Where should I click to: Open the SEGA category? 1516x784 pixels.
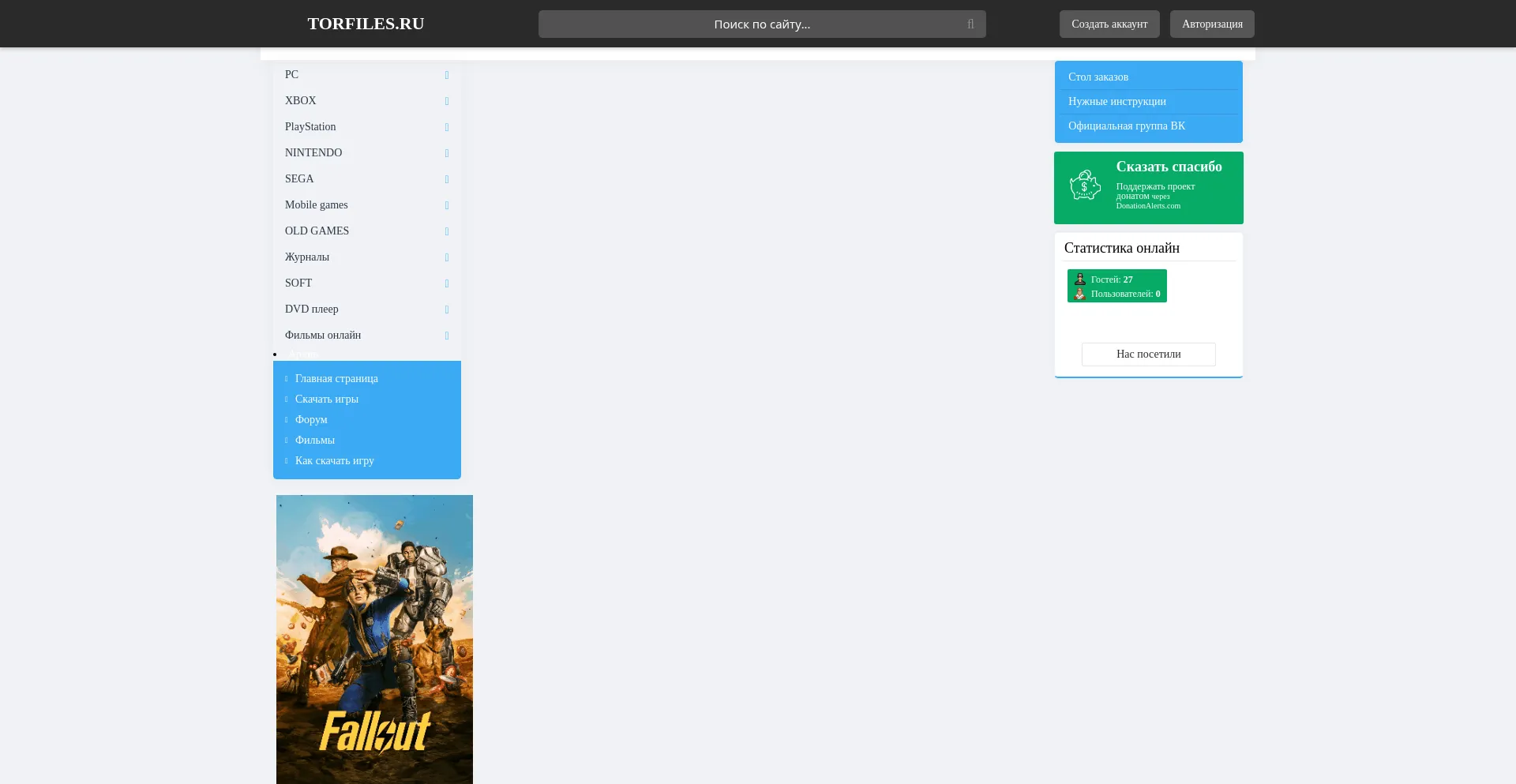(299, 178)
